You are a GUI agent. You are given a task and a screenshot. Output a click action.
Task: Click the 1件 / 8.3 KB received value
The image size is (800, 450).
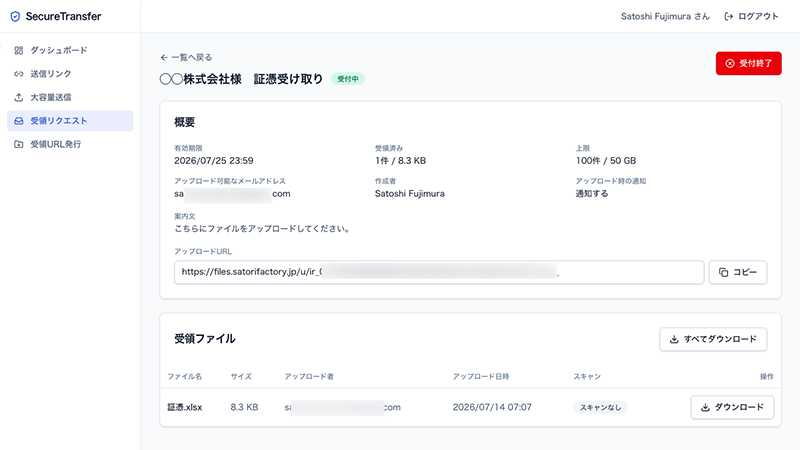tap(401, 161)
